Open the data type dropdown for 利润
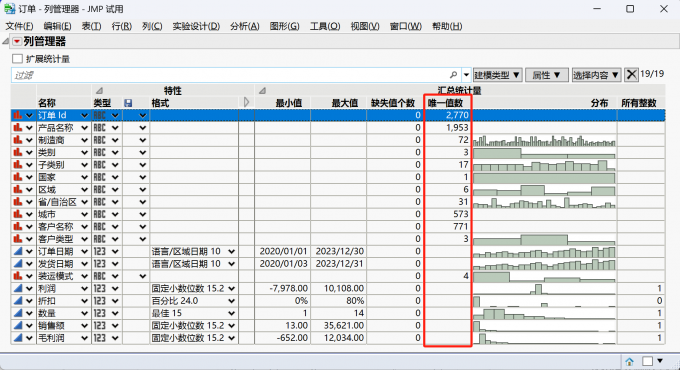The width and height of the screenshot is (680, 370). (x=115, y=288)
